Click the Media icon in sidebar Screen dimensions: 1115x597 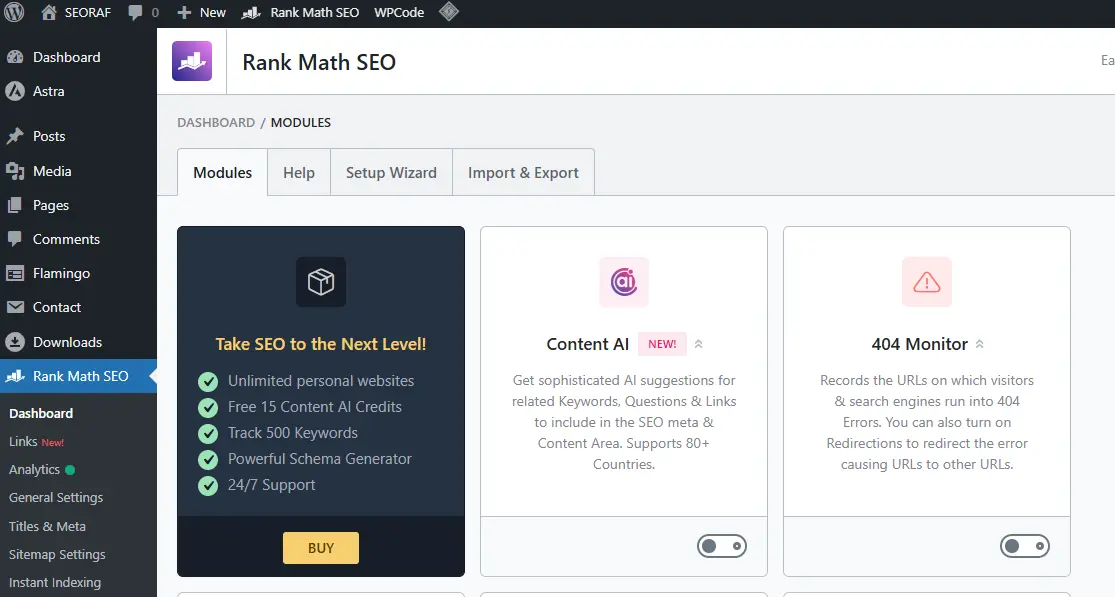15,171
